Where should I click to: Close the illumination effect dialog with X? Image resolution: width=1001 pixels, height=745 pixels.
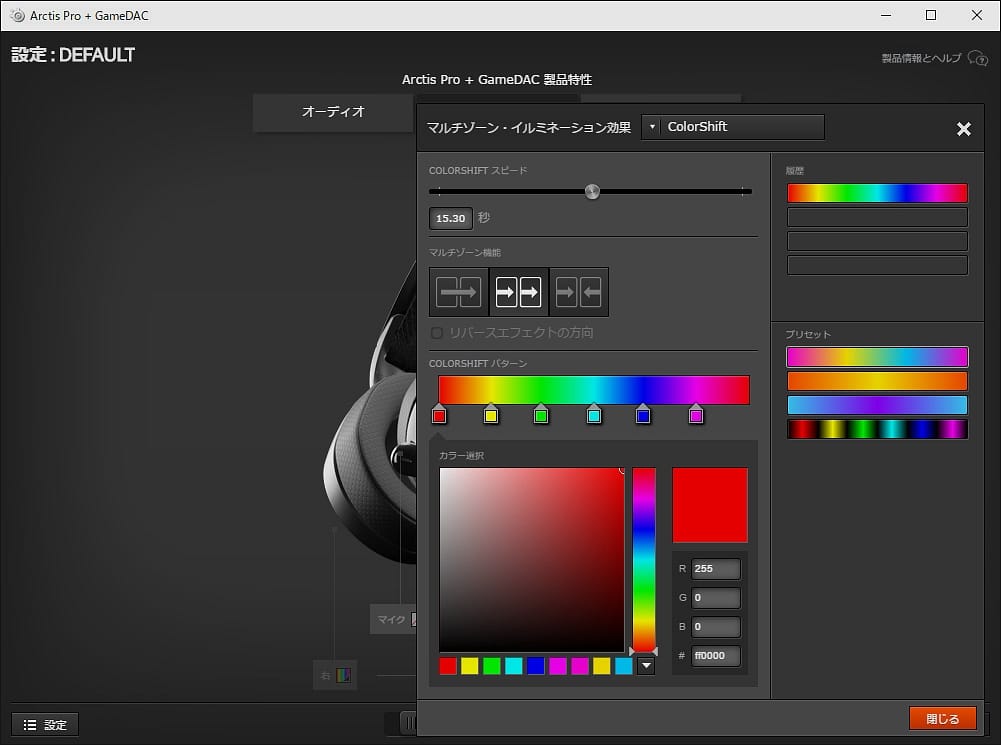click(963, 129)
